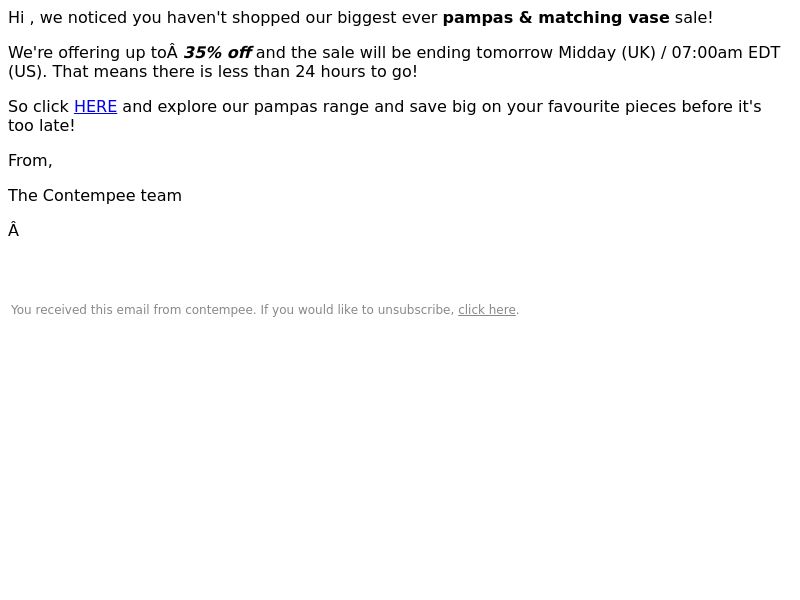The height and width of the screenshot is (600, 800).
Task: Click the stray 'Â' character below signature
Action: pyautogui.click(x=14, y=230)
